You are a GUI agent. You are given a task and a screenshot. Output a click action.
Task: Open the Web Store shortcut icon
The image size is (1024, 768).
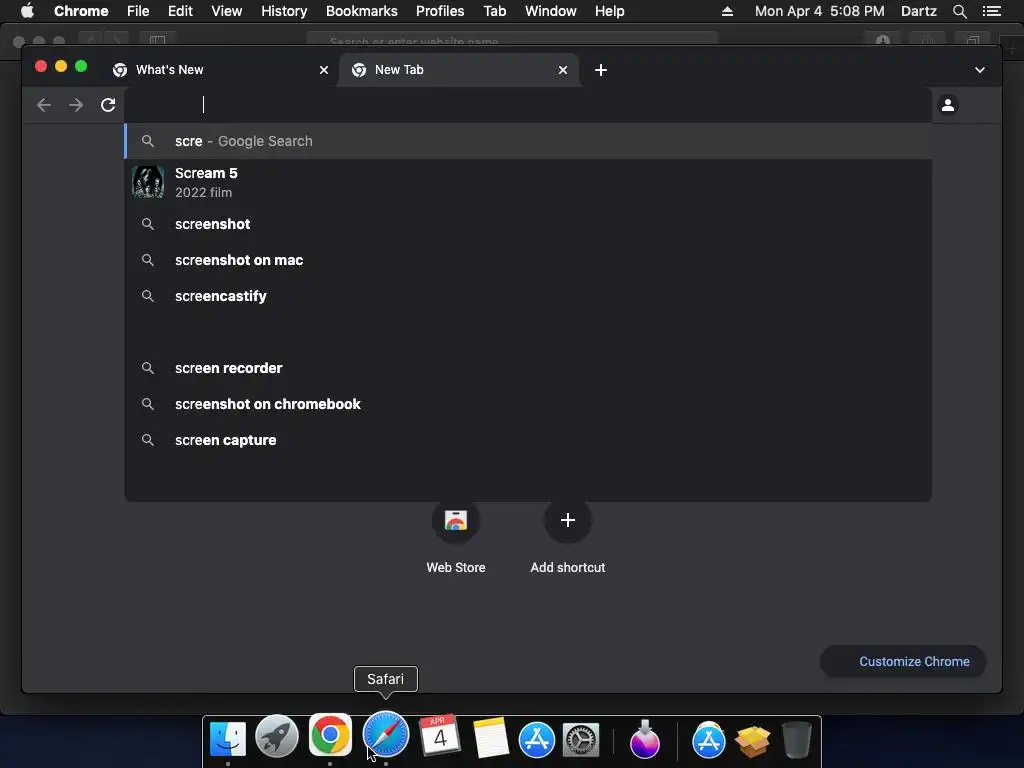(x=456, y=520)
